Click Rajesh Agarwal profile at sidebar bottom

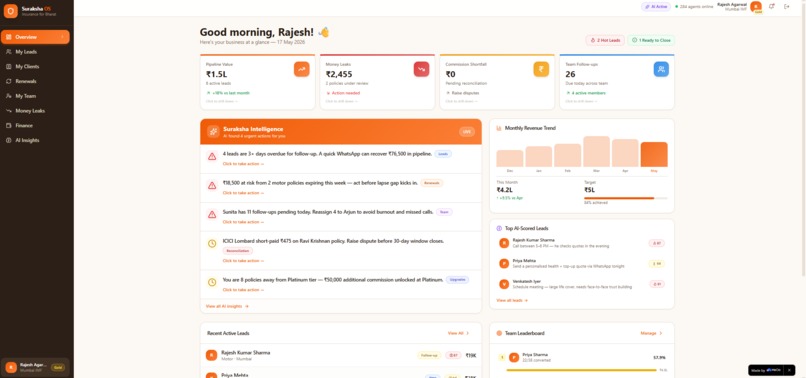click(x=35, y=367)
